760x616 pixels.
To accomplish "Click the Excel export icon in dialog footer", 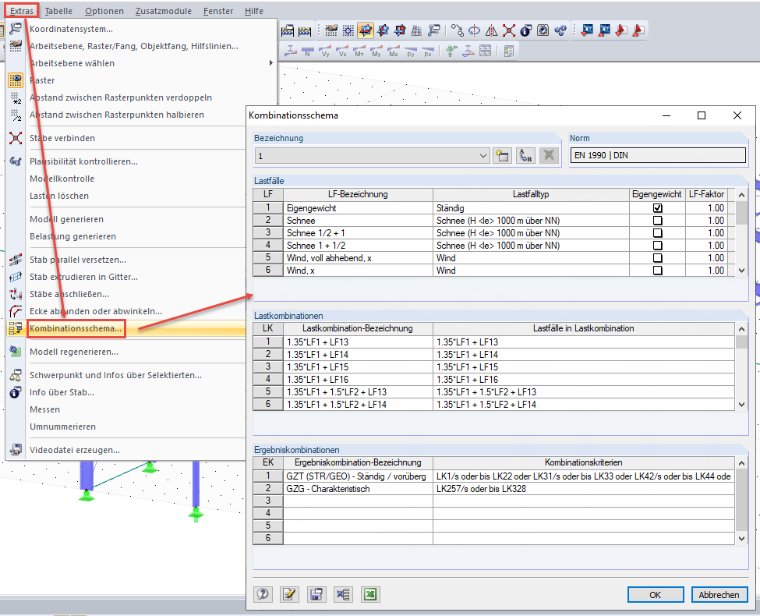I will coord(370,594).
